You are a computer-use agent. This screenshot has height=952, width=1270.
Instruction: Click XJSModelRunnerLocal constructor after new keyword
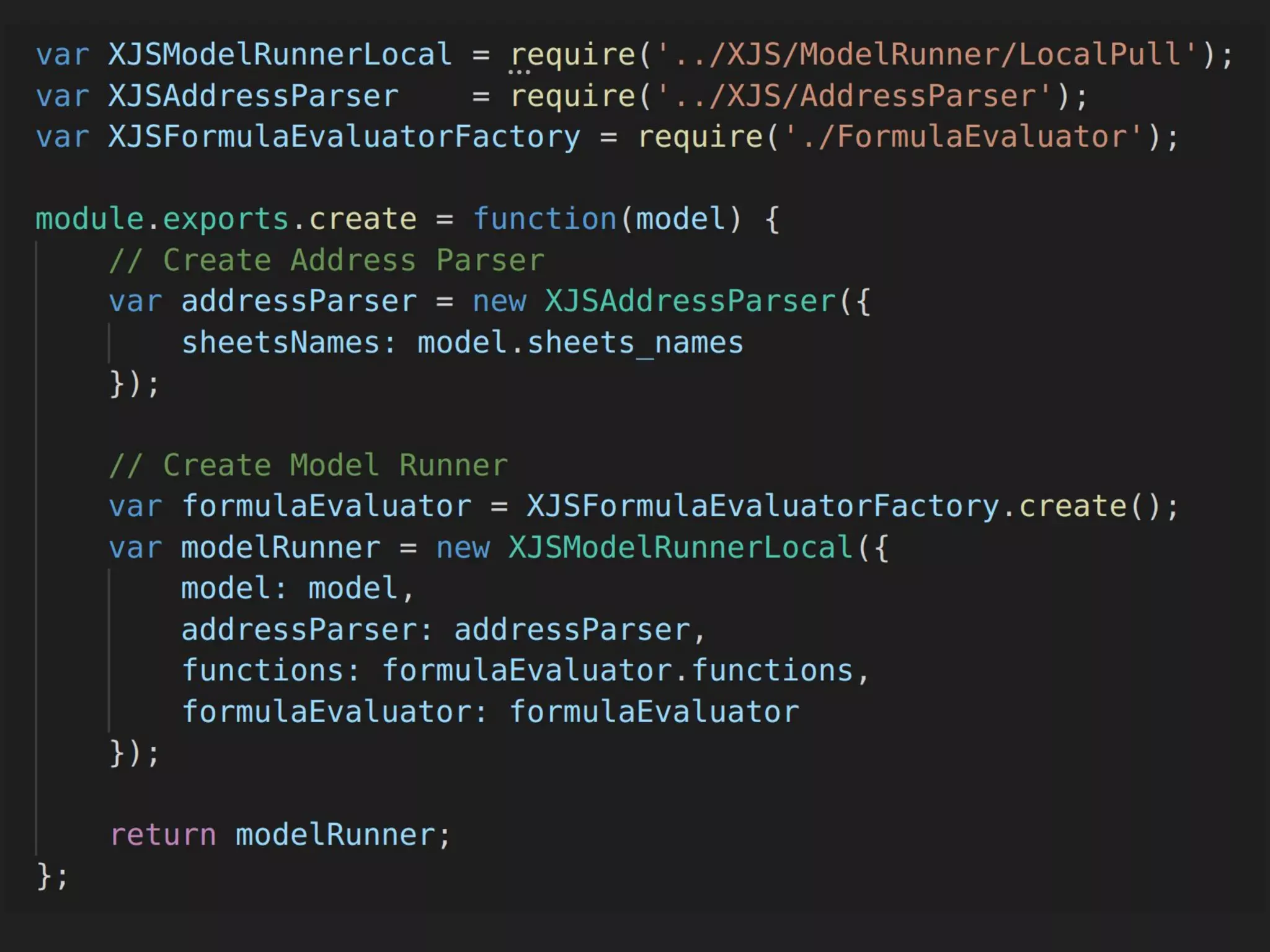681,548
